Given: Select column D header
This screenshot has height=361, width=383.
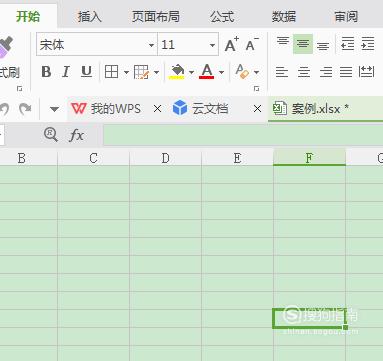Looking at the screenshot, I should click(165, 158).
